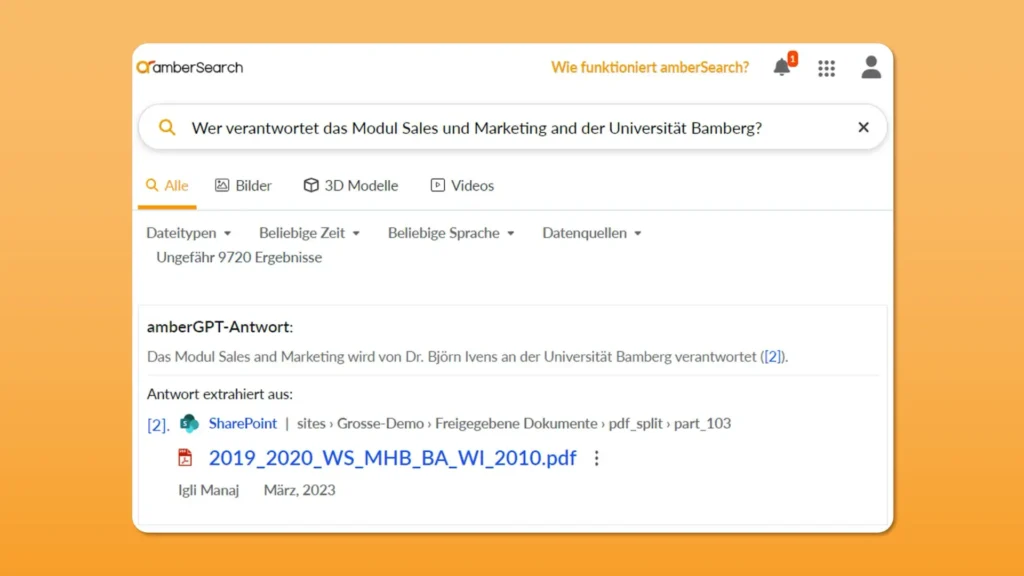This screenshot has width=1024, height=576.
Task: Switch to the Videos tab
Action: [x=461, y=185]
